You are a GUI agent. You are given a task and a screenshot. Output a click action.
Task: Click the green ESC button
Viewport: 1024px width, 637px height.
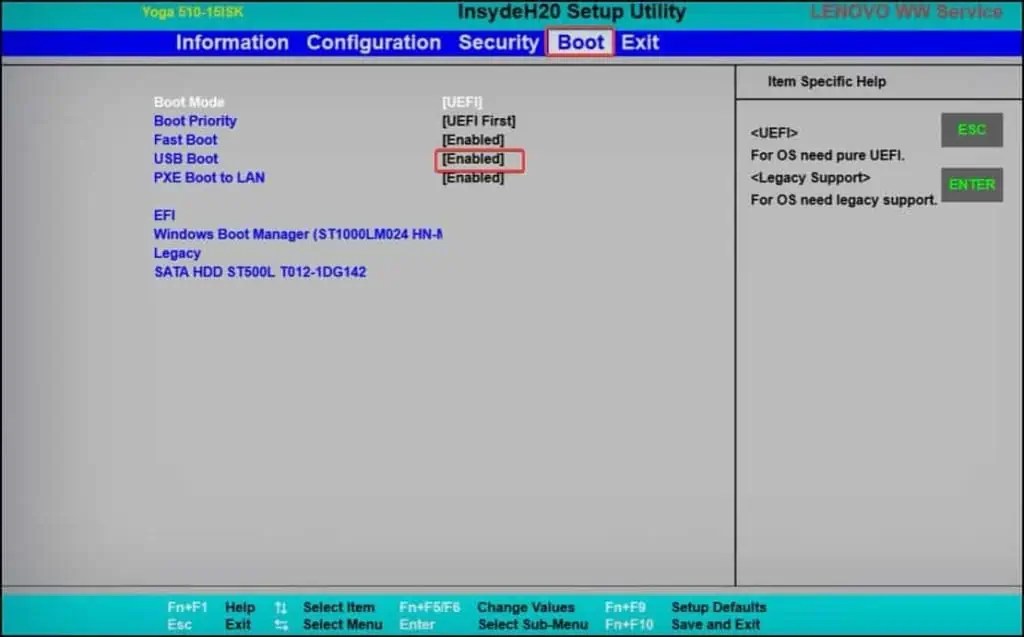tap(971, 130)
